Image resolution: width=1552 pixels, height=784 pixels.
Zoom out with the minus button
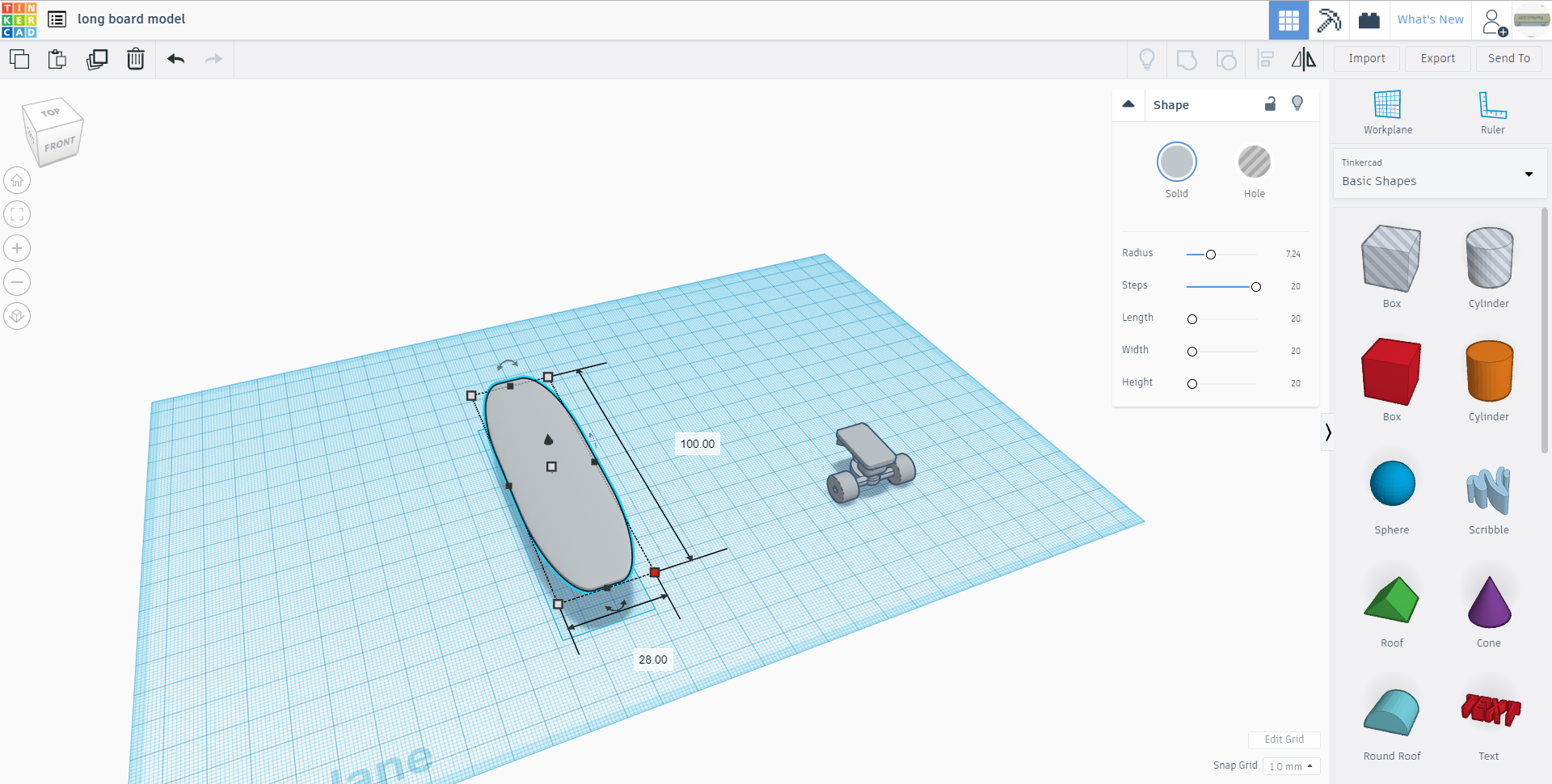tap(17, 282)
